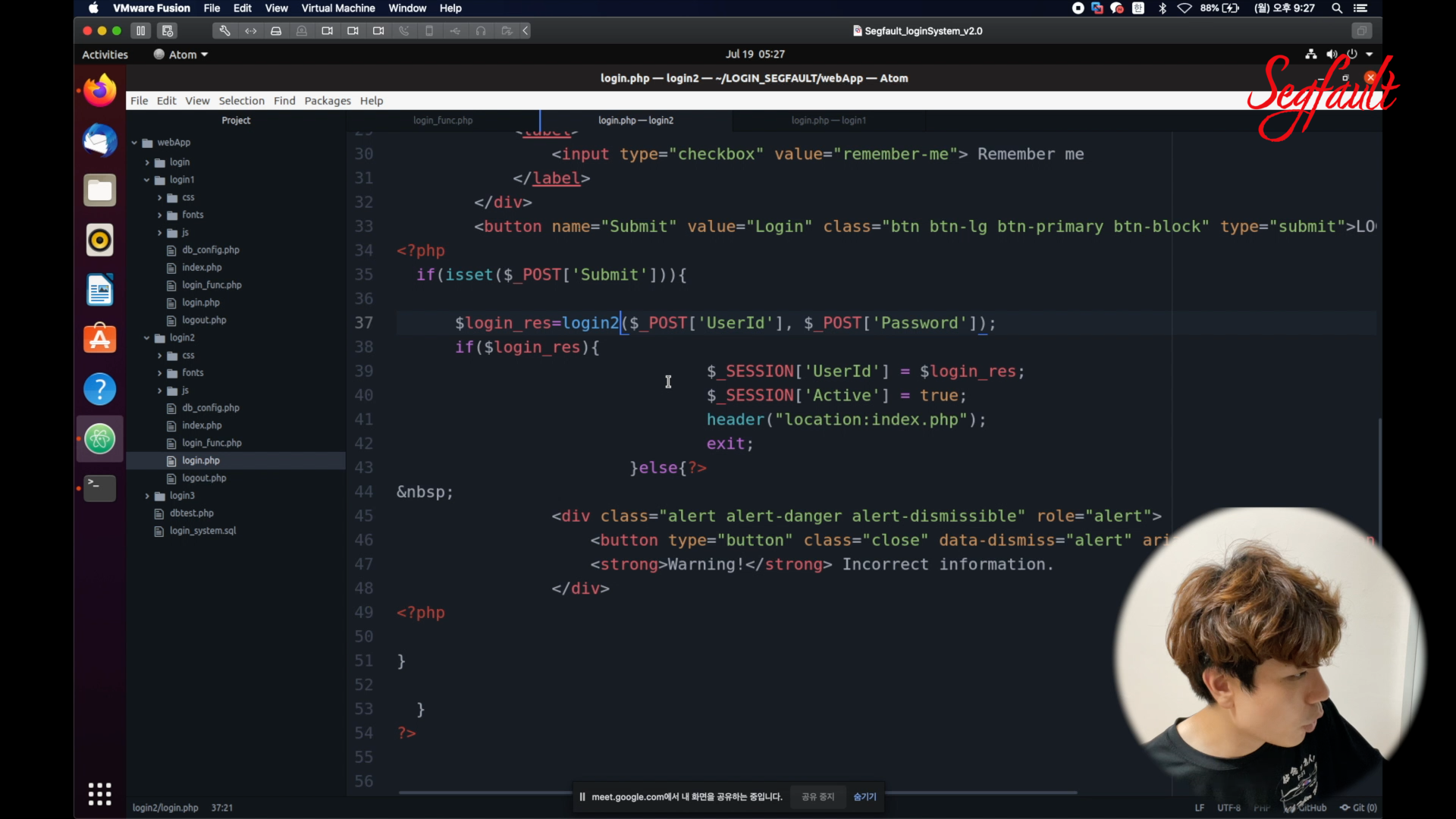
Task: Open macOS notification center list icon
Action: click(1360, 8)
